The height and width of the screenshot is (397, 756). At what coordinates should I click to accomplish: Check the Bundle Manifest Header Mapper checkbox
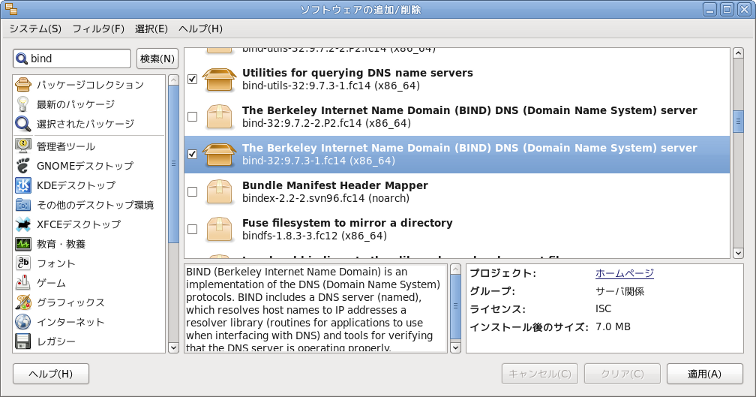coord(192,192)
